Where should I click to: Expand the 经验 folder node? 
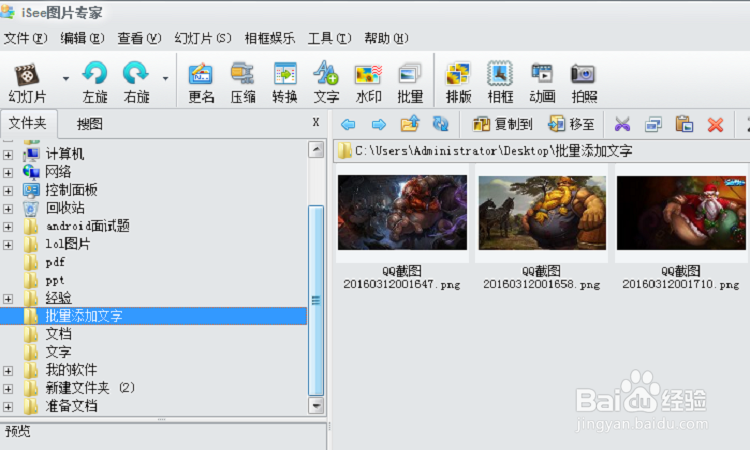tap(8, 299)
